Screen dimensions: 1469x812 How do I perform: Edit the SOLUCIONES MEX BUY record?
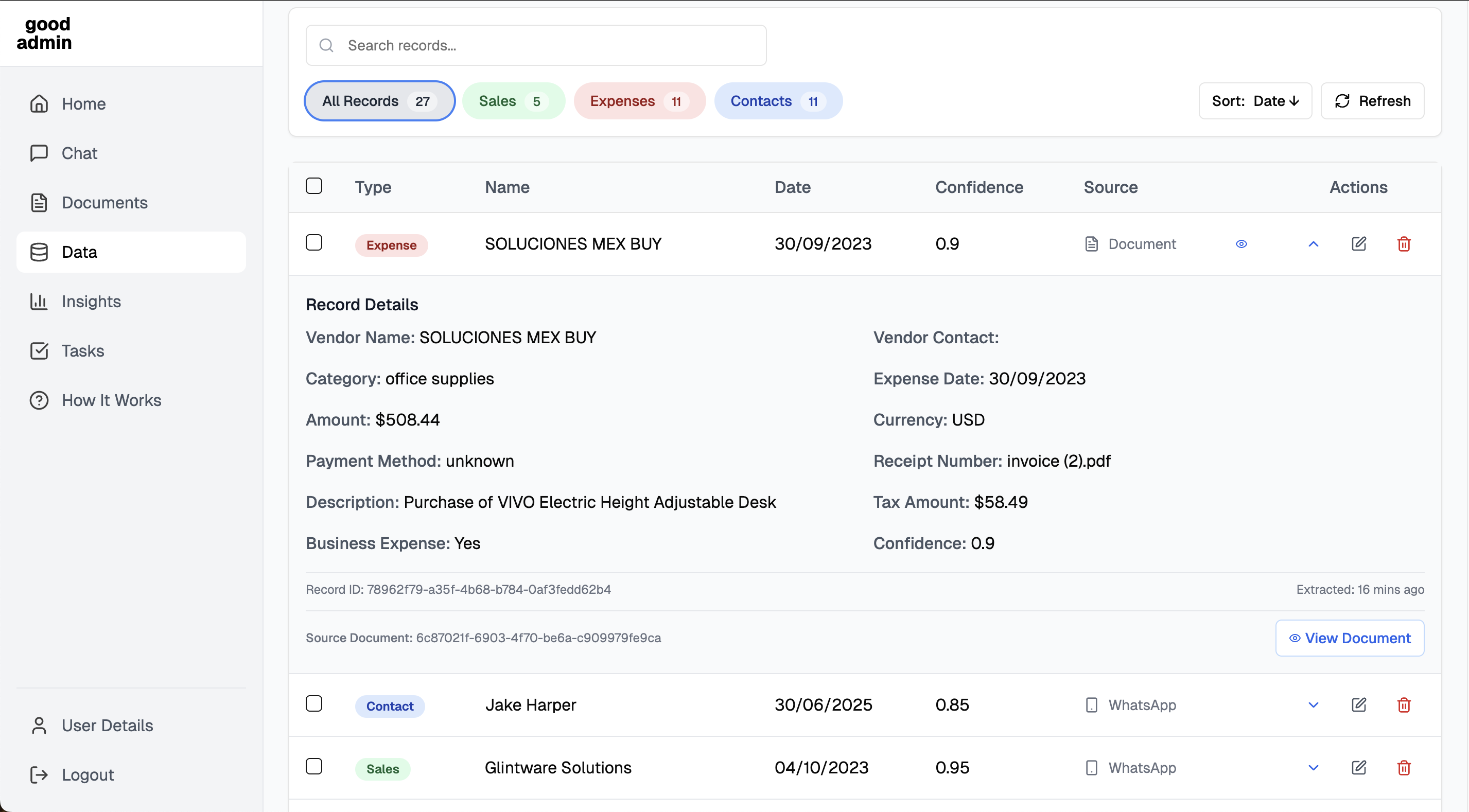[x=1358, y=244]
